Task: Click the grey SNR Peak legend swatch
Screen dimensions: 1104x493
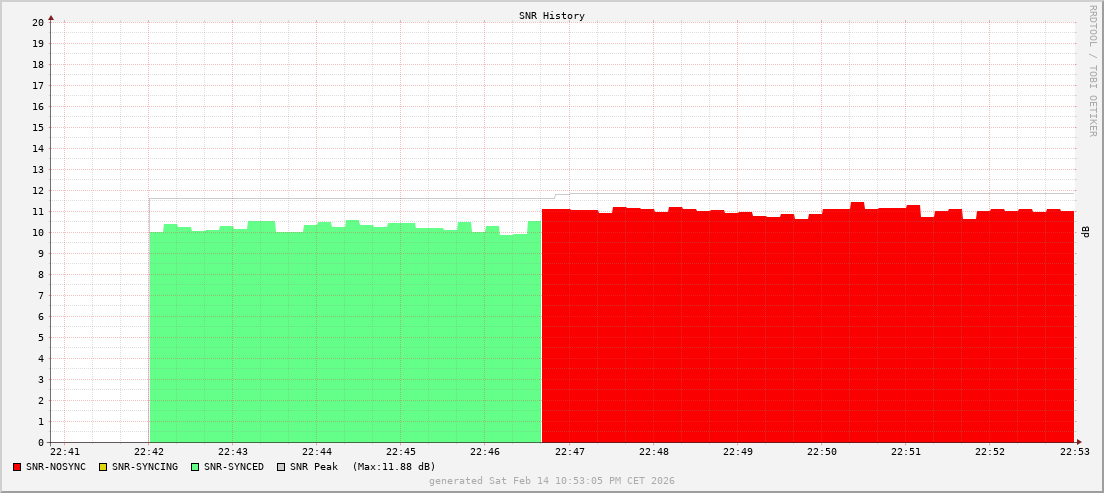Action: click(280, 467)
